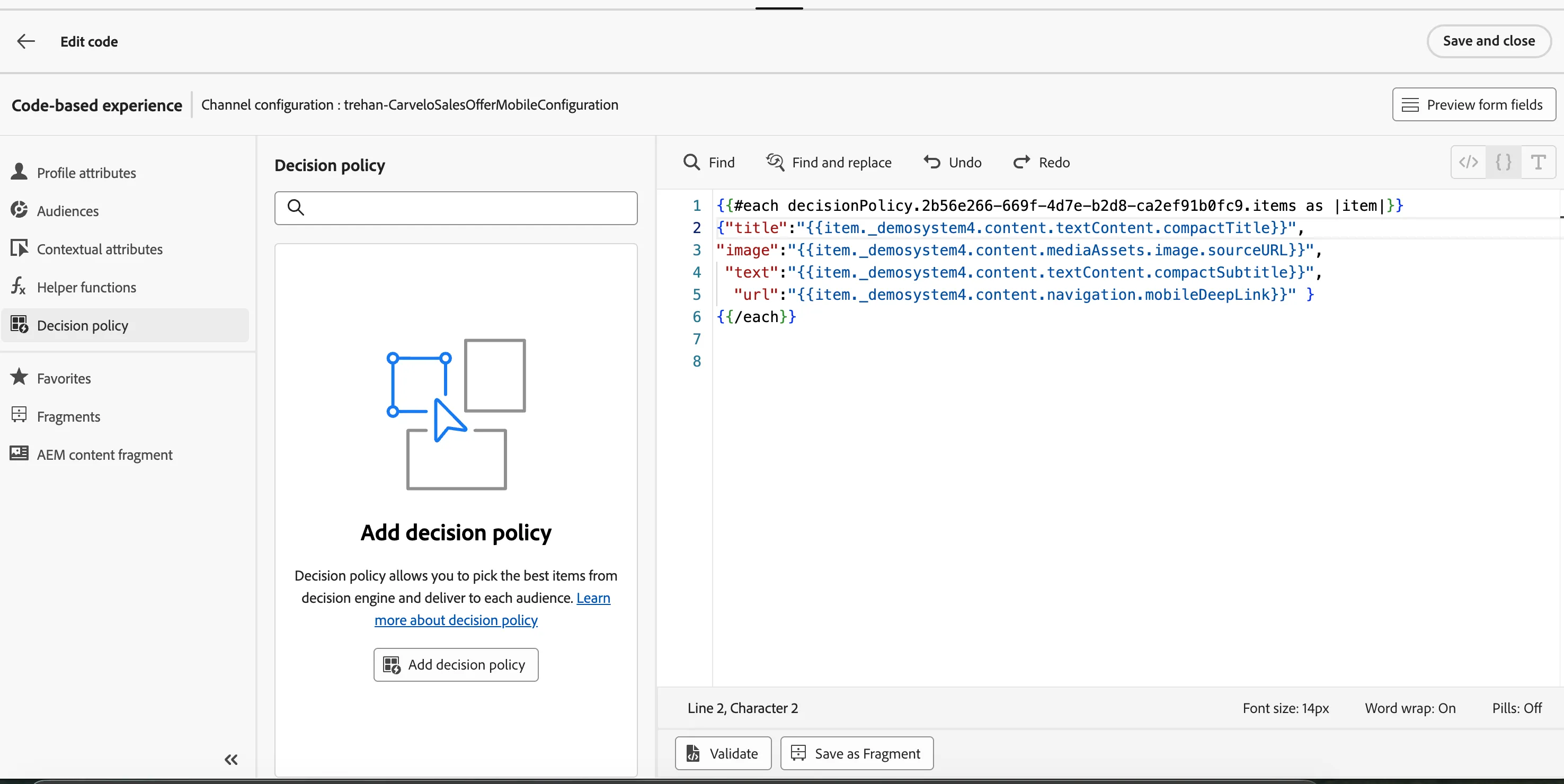Switch to HTML code mode icon
This screenshot has width=1564, height=784.
coord(1468,162)
